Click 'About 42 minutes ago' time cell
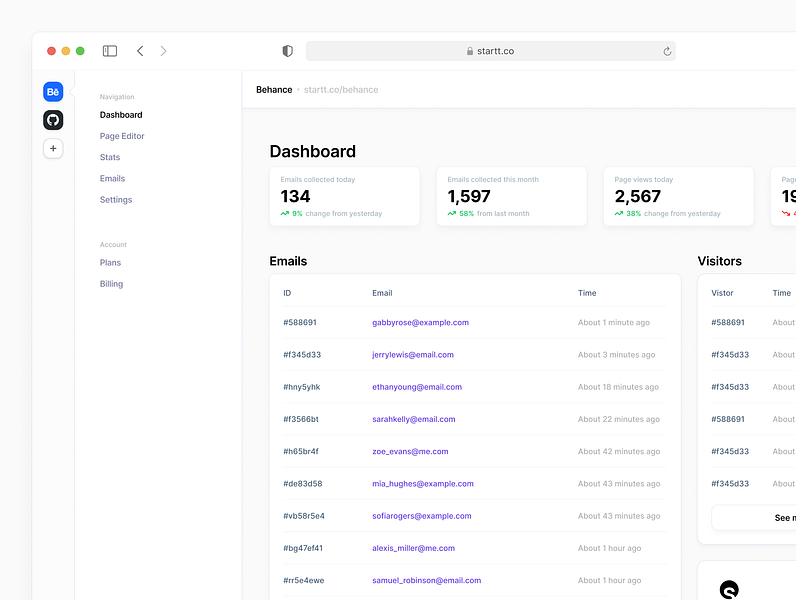This screenshot has height=600, width=796. (619, 451)
